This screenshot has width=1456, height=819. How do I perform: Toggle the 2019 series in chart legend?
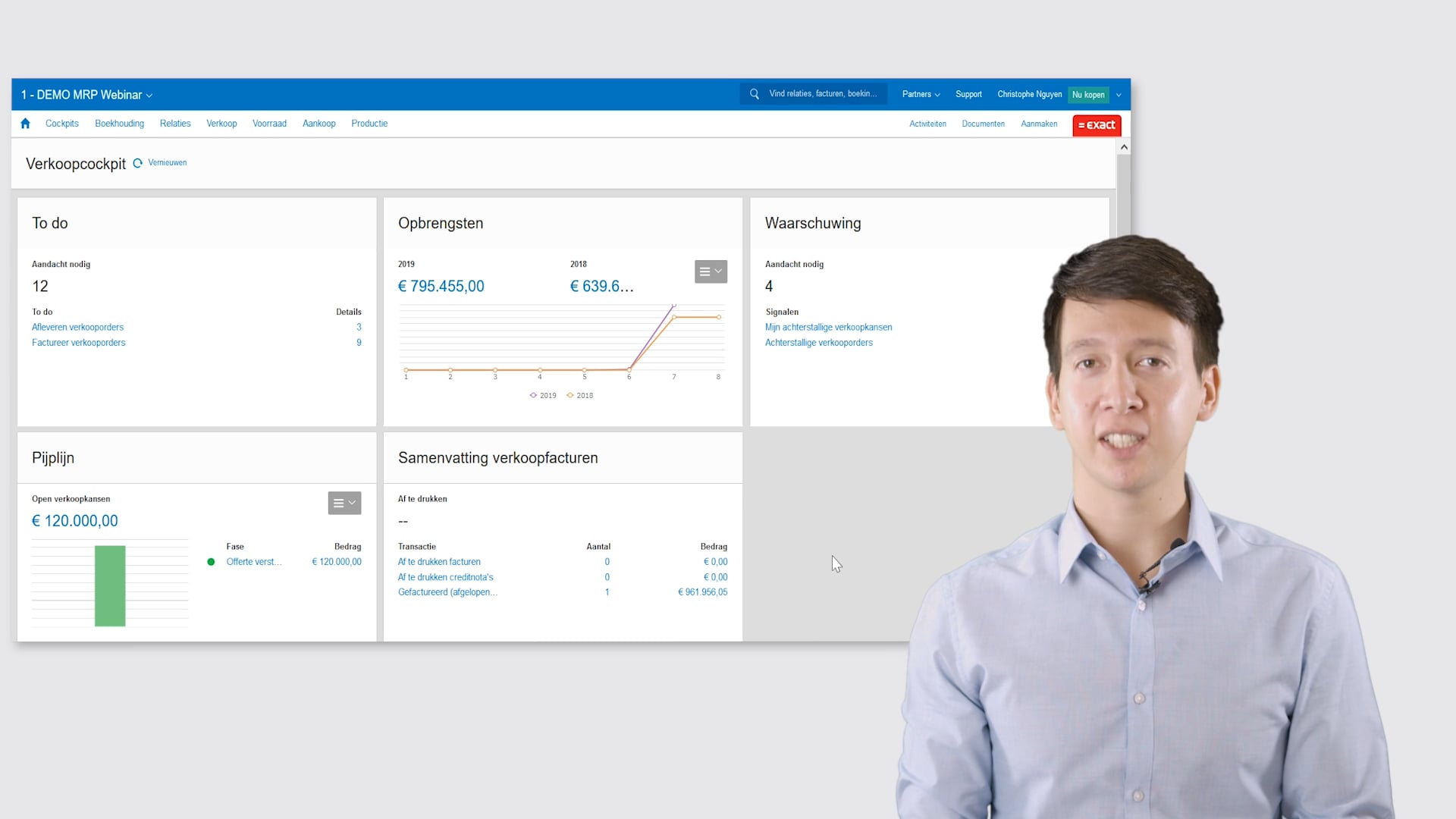543,396
